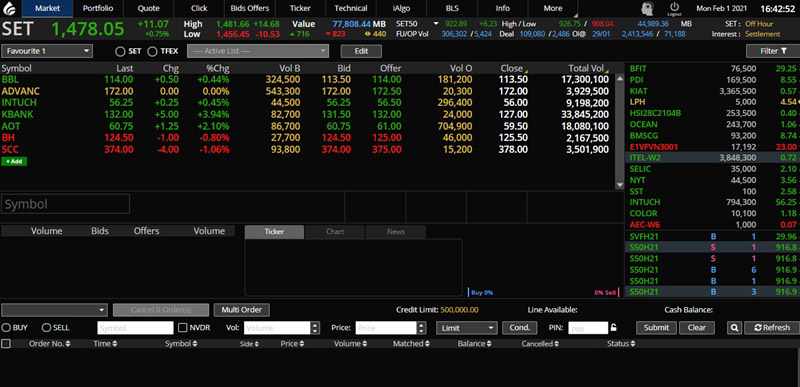The height and width of the screenshot is (387, 800).
Task: Select the TFEX radio button
Action: tap(152, 51)
